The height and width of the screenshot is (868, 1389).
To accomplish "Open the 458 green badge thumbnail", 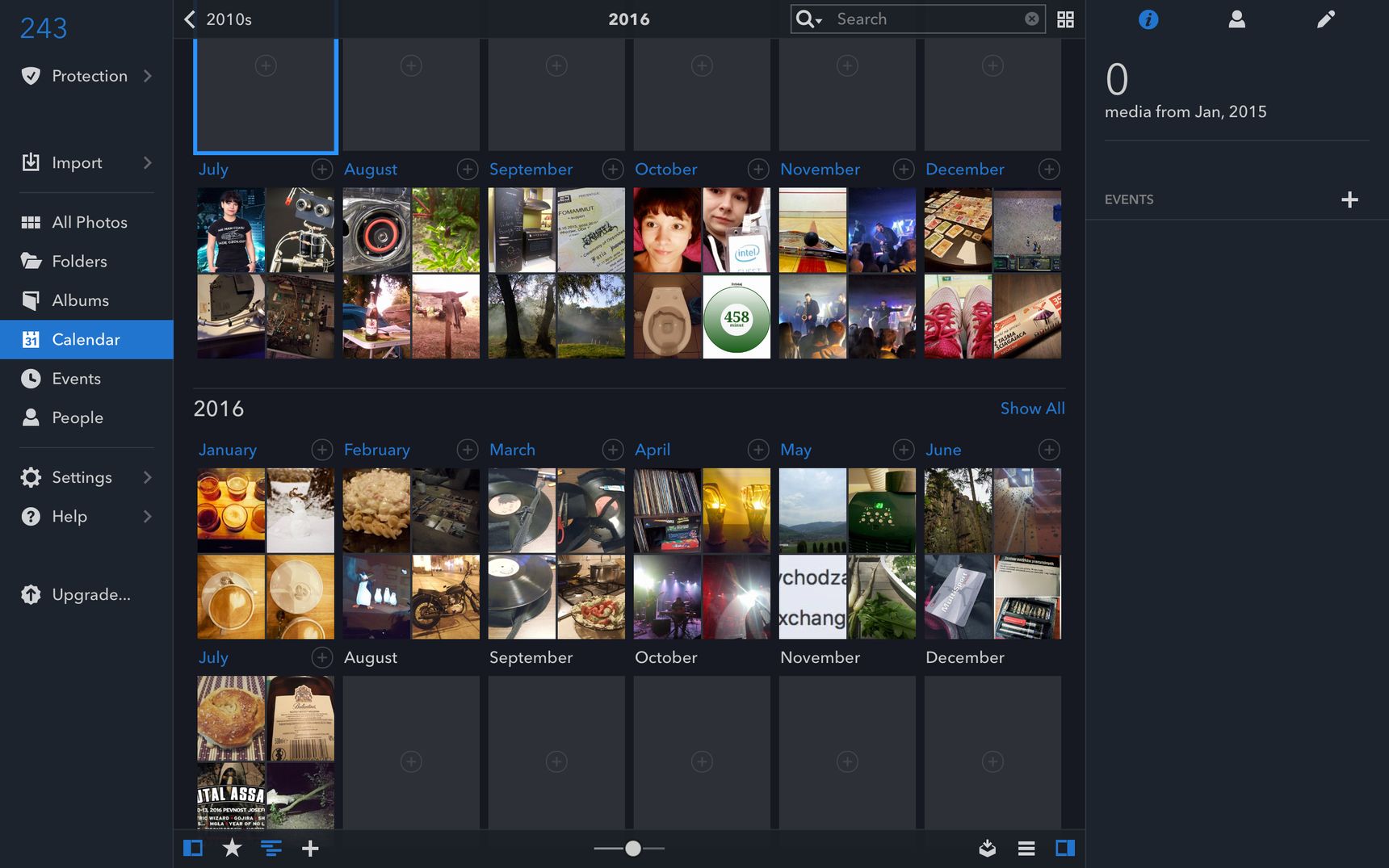I will click(736, 317).
